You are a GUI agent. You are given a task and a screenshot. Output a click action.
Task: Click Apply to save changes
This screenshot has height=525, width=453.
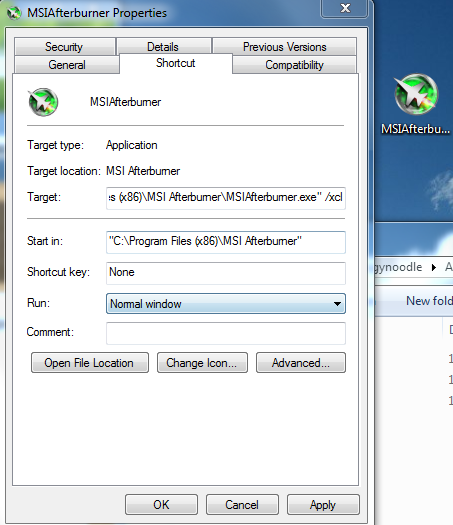click(323, 505)
